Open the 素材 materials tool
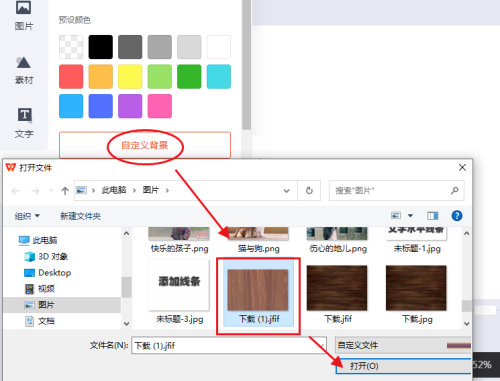The height and width of the screenshot is (381, 500). [24, 71]
